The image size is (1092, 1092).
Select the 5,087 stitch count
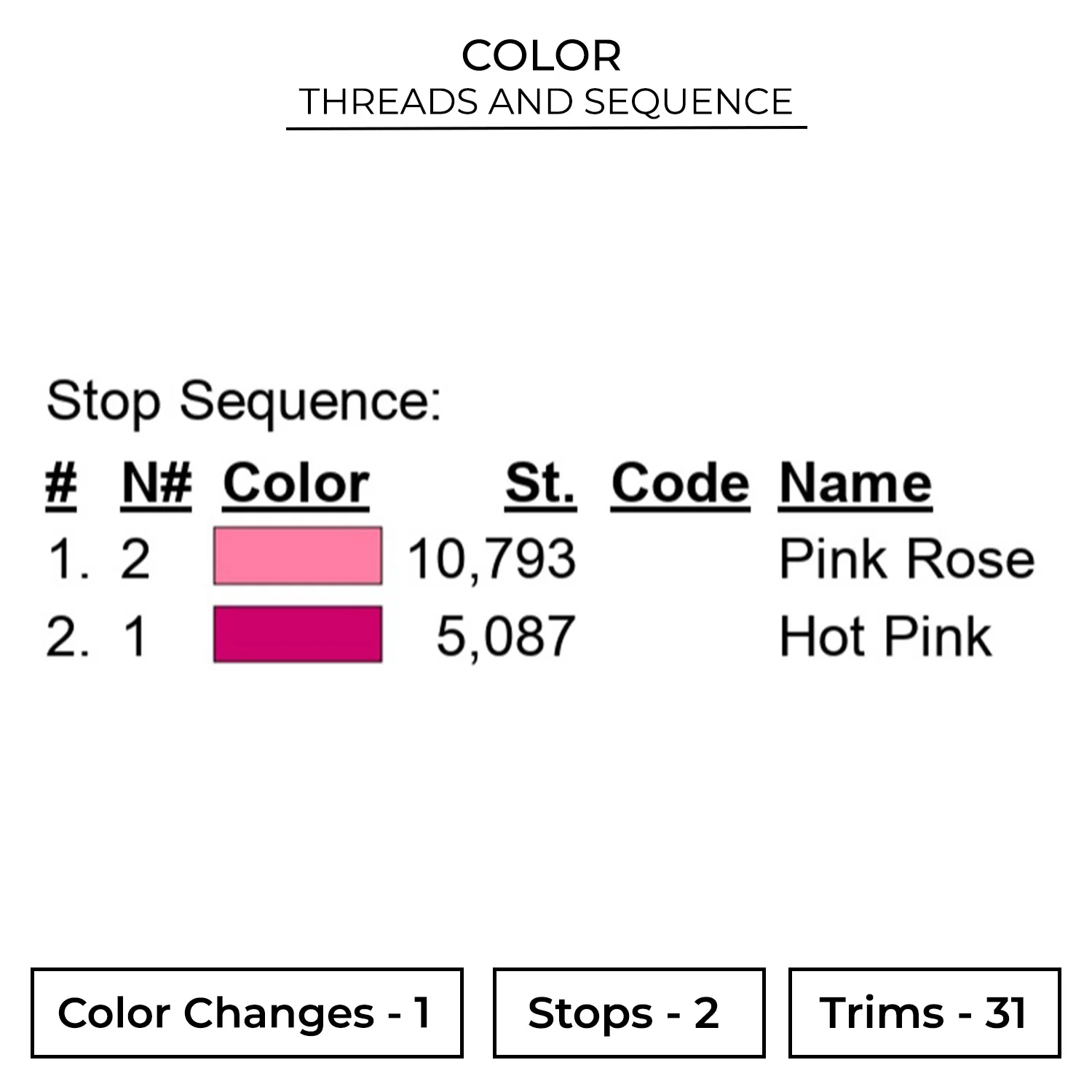[x=505, y=637]
